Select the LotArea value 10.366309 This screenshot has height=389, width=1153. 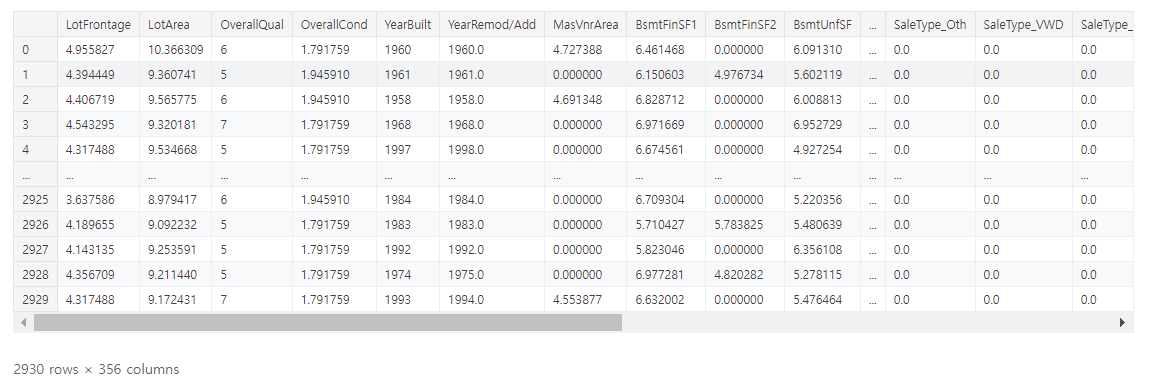[176, 50]
